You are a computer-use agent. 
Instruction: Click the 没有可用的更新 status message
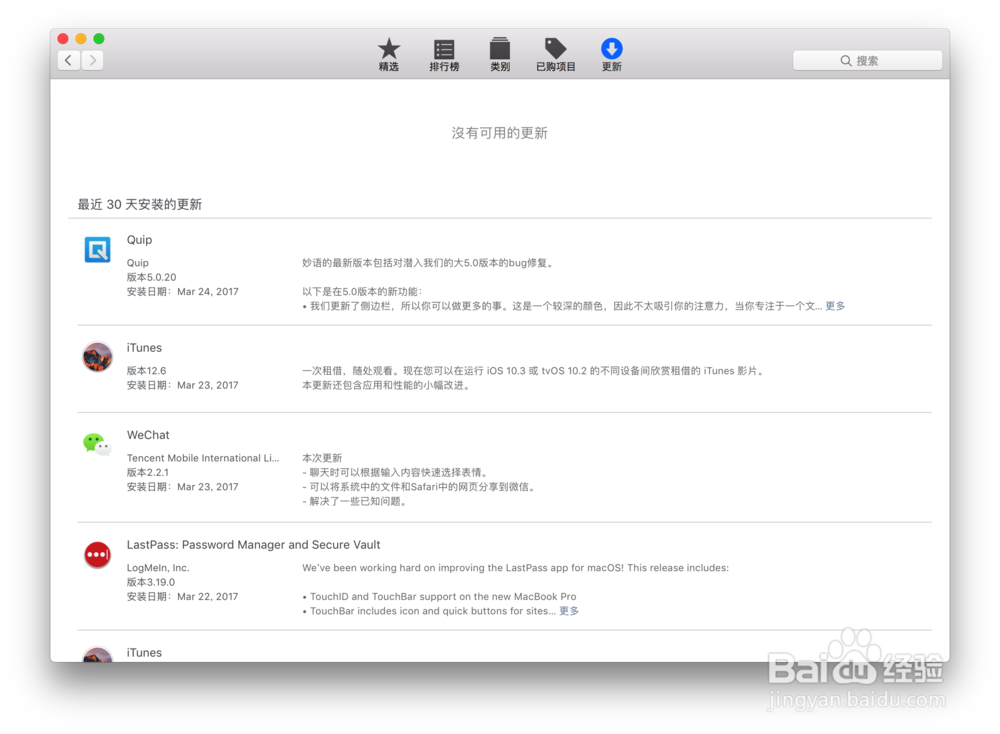click(x=499, y=133)
